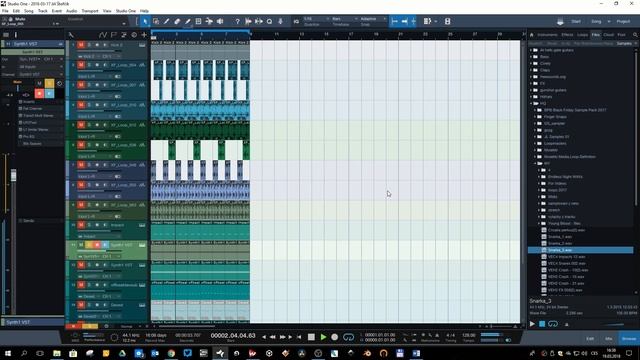The width and height of the screenshot is (640, 360).
Task: Toggle Mute on the Impact track
Action: point(81,225)
